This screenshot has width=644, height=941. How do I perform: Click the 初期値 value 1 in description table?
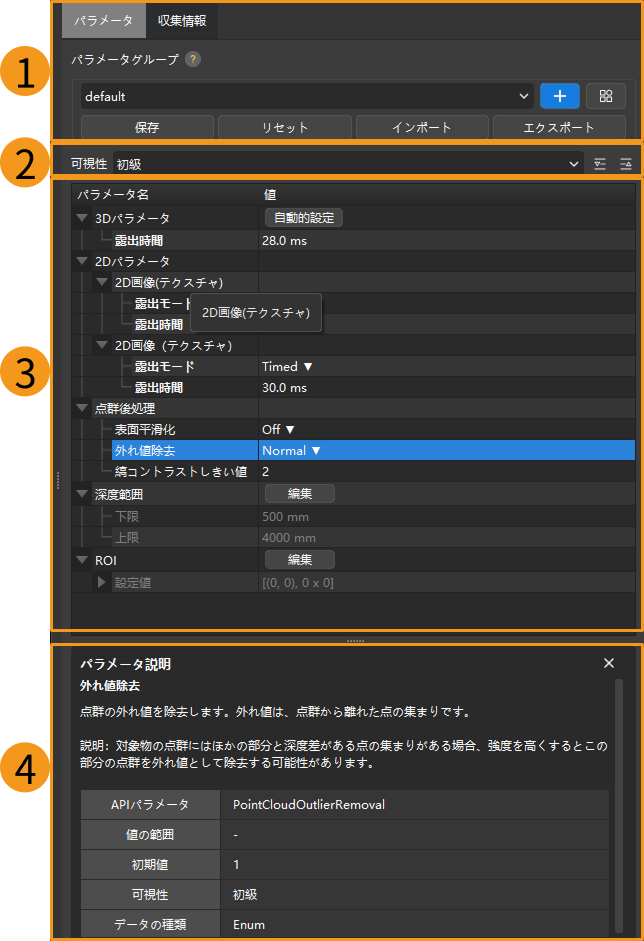(236, 865)
